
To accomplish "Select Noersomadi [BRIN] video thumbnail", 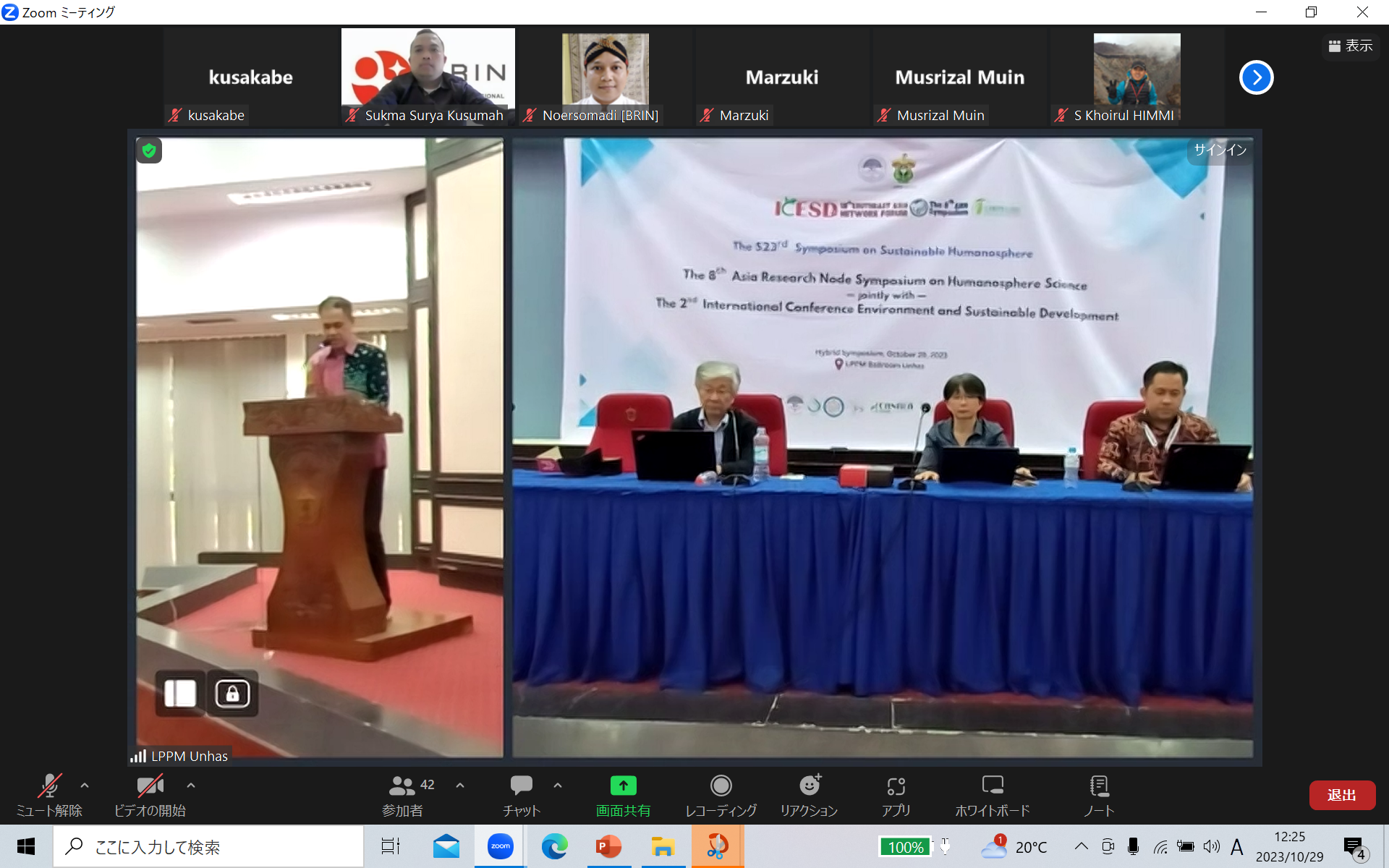I will 606,77.
